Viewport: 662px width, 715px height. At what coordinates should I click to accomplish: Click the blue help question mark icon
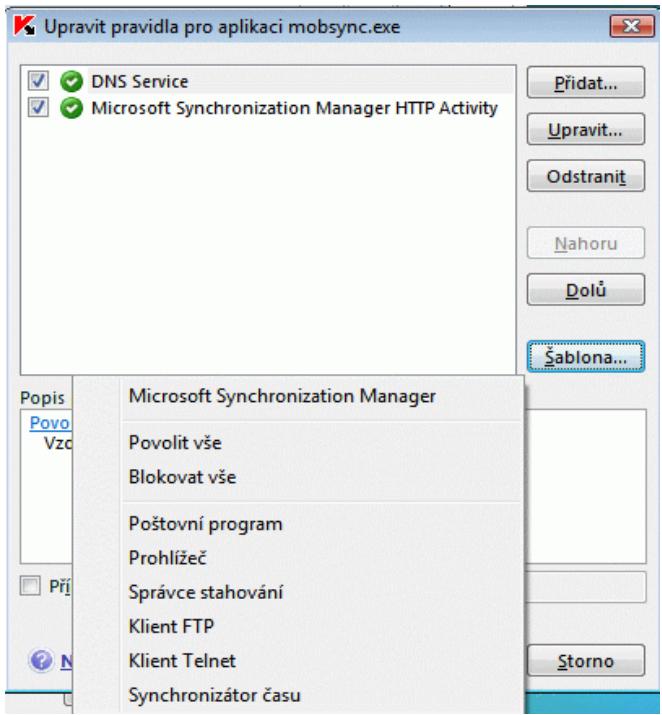click(41, 660)
